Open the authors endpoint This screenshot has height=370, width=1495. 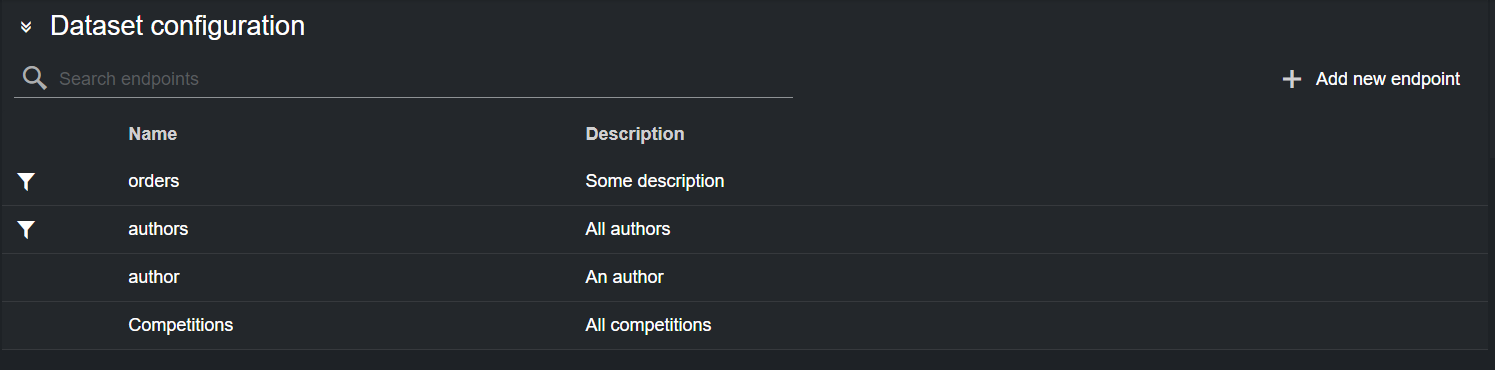coord(158,229)
